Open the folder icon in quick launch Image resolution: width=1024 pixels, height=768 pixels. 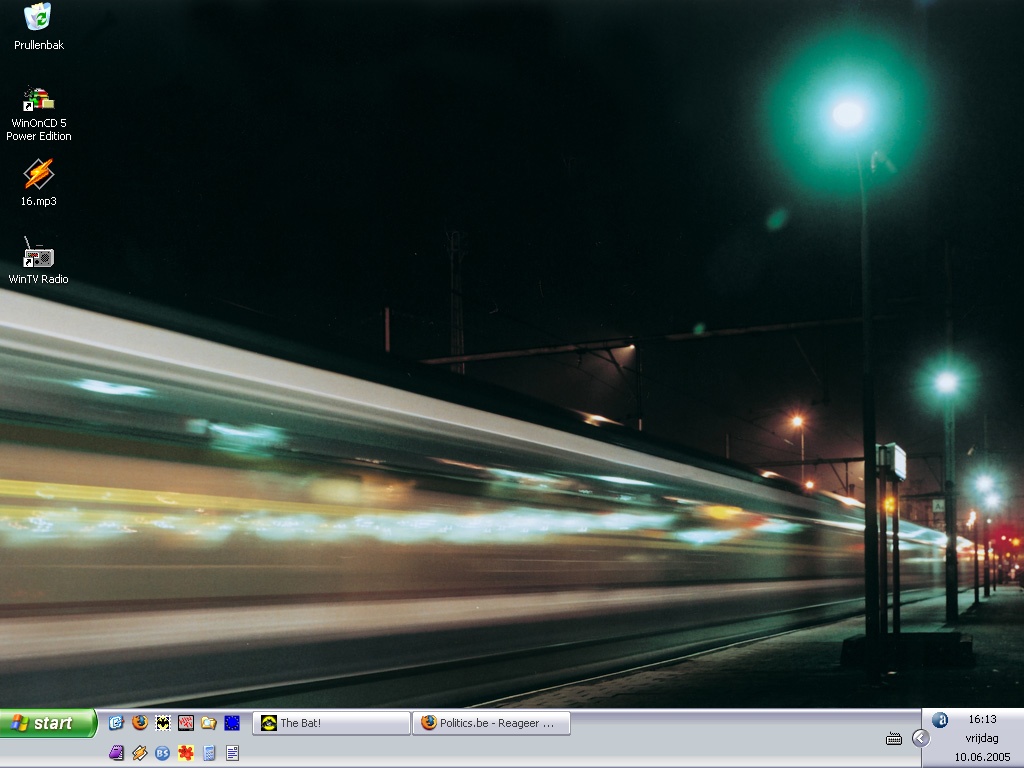click(209, 722)
